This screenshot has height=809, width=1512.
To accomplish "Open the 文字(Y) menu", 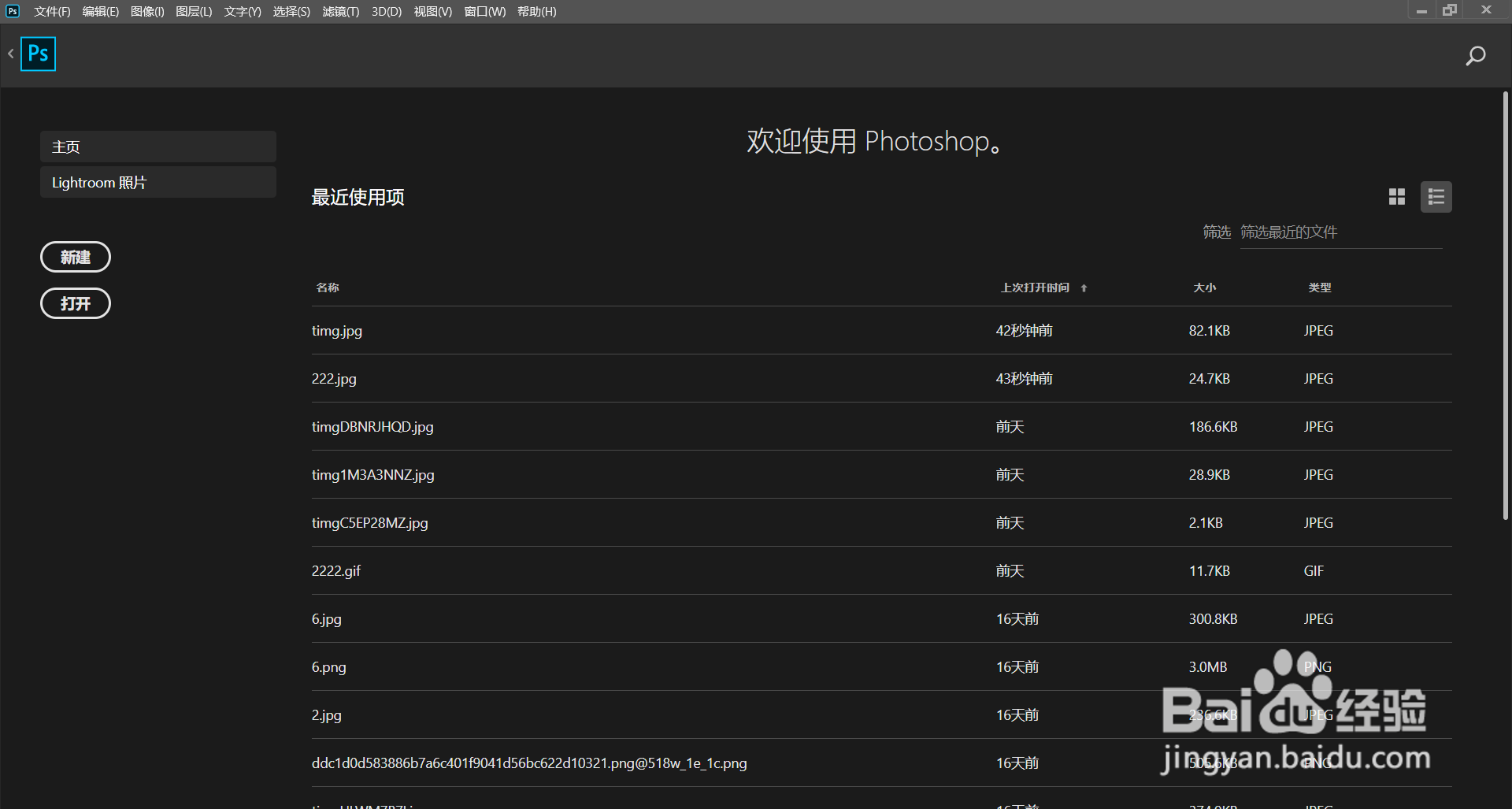I will [243, 11].
